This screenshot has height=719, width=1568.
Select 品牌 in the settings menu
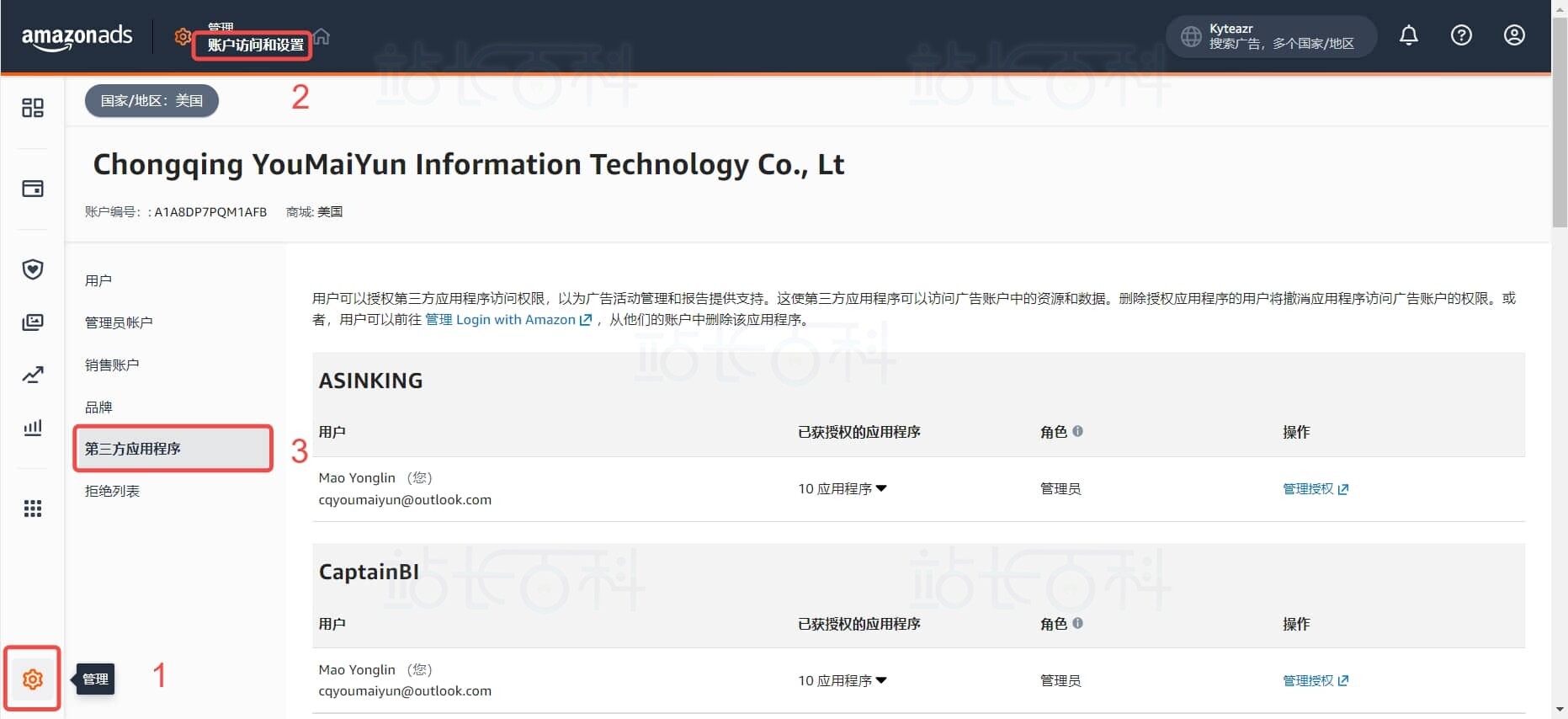(x=98, y=407)
